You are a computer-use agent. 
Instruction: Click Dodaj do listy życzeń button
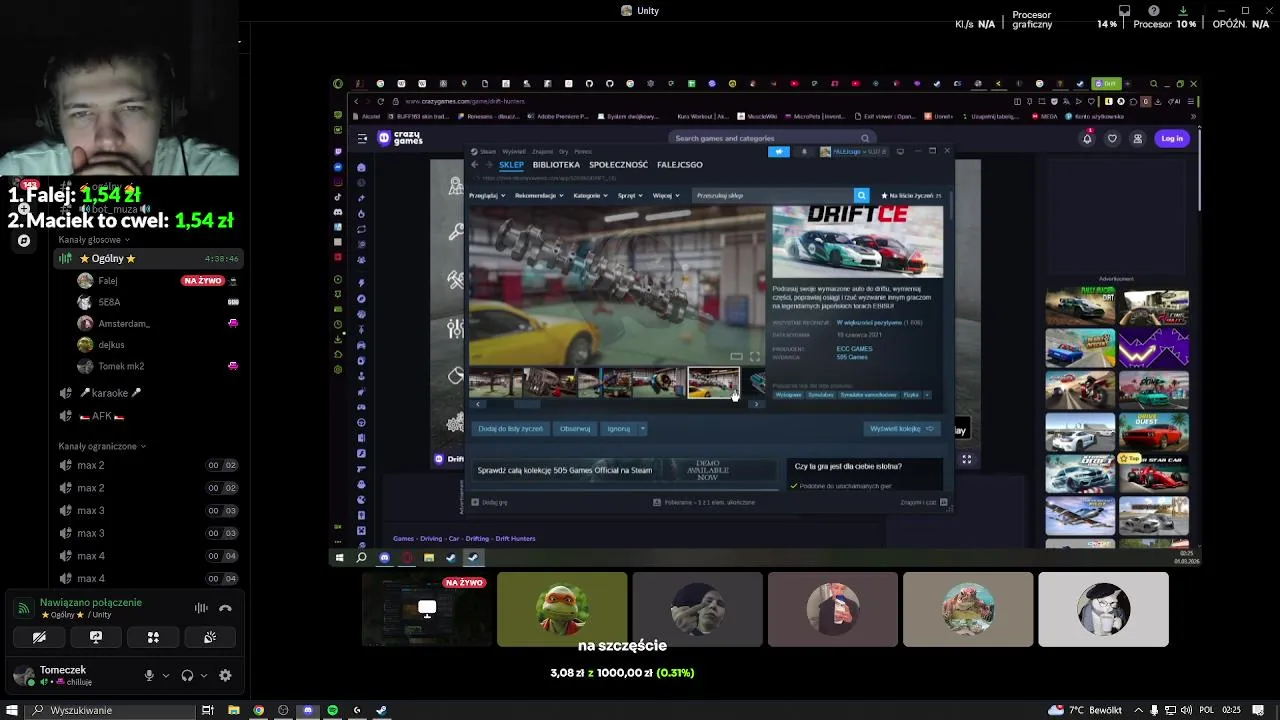point(510,429)
